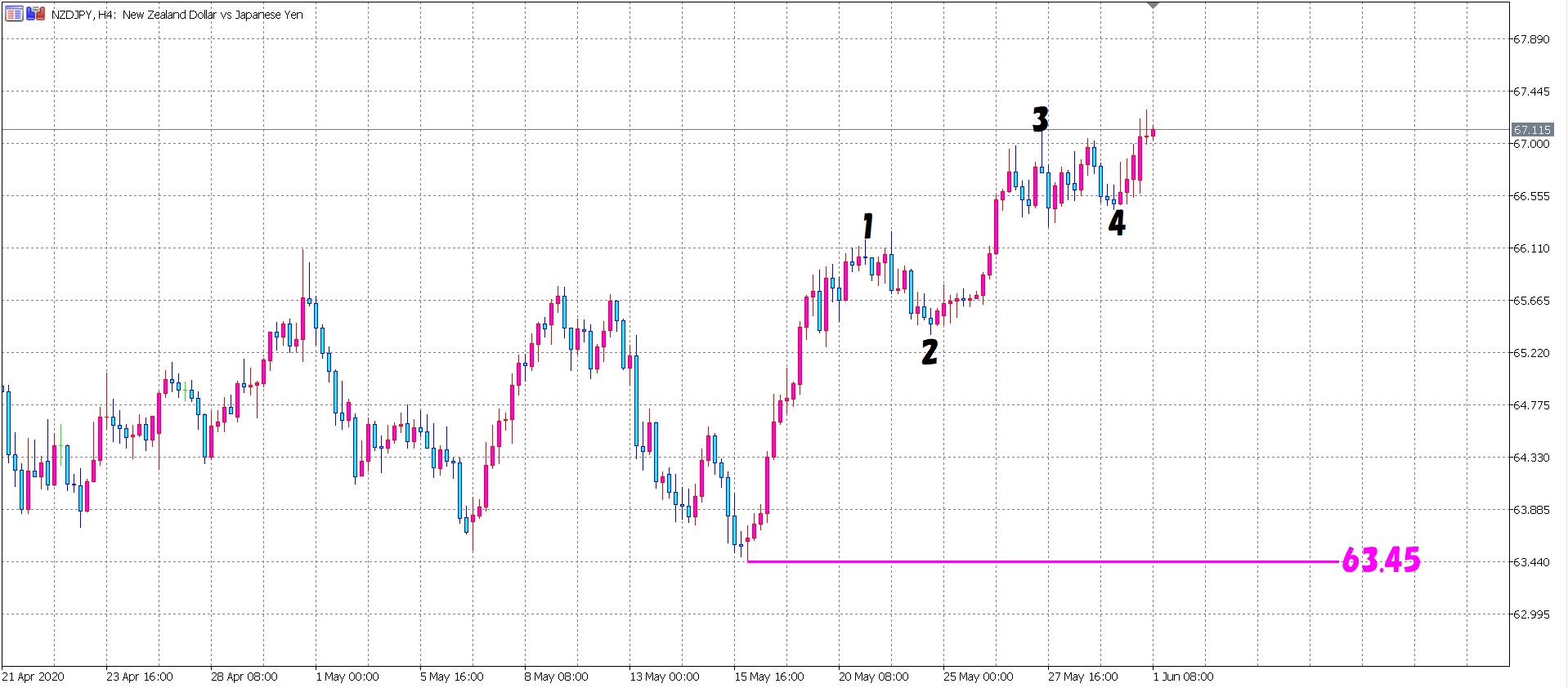Screen dimensions: 1568x688
Task: Click the 21 Apr 2020 date label
Action: click(x=33, y=677)
